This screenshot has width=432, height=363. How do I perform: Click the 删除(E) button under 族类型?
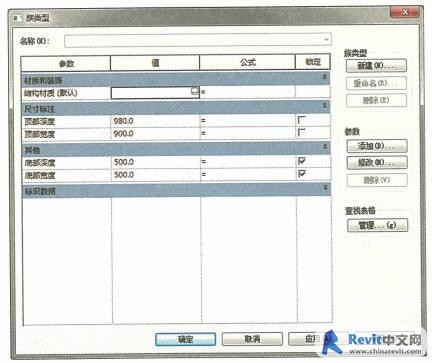pyautogui.click(x=376, y=100)
